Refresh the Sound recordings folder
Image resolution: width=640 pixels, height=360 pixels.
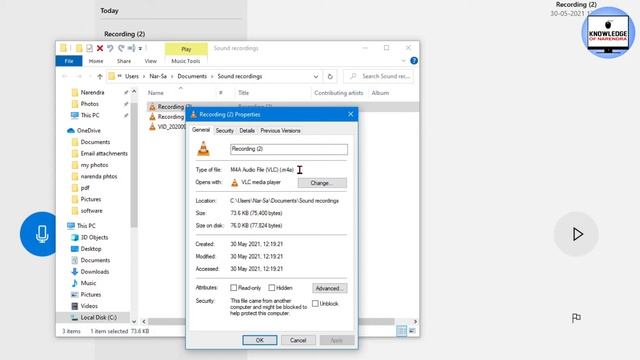tap(330, 76)
